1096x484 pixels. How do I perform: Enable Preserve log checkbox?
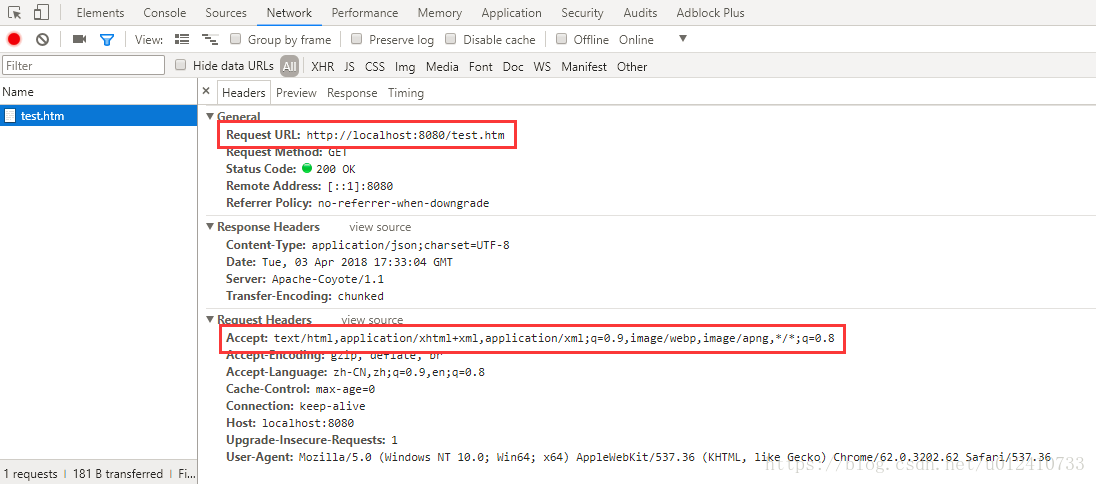click(356, 39)
